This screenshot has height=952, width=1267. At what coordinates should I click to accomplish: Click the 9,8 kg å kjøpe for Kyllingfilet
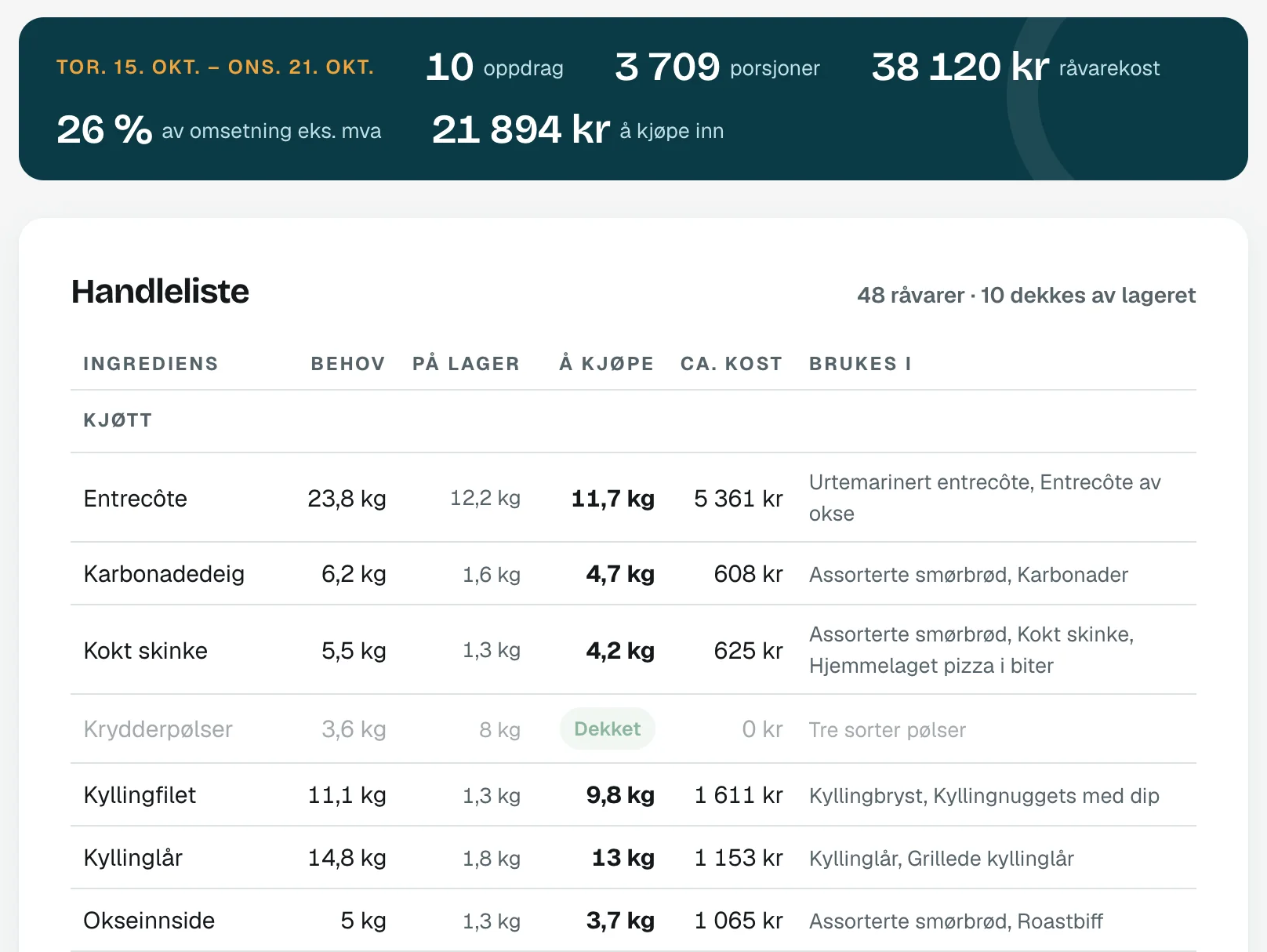620,795
